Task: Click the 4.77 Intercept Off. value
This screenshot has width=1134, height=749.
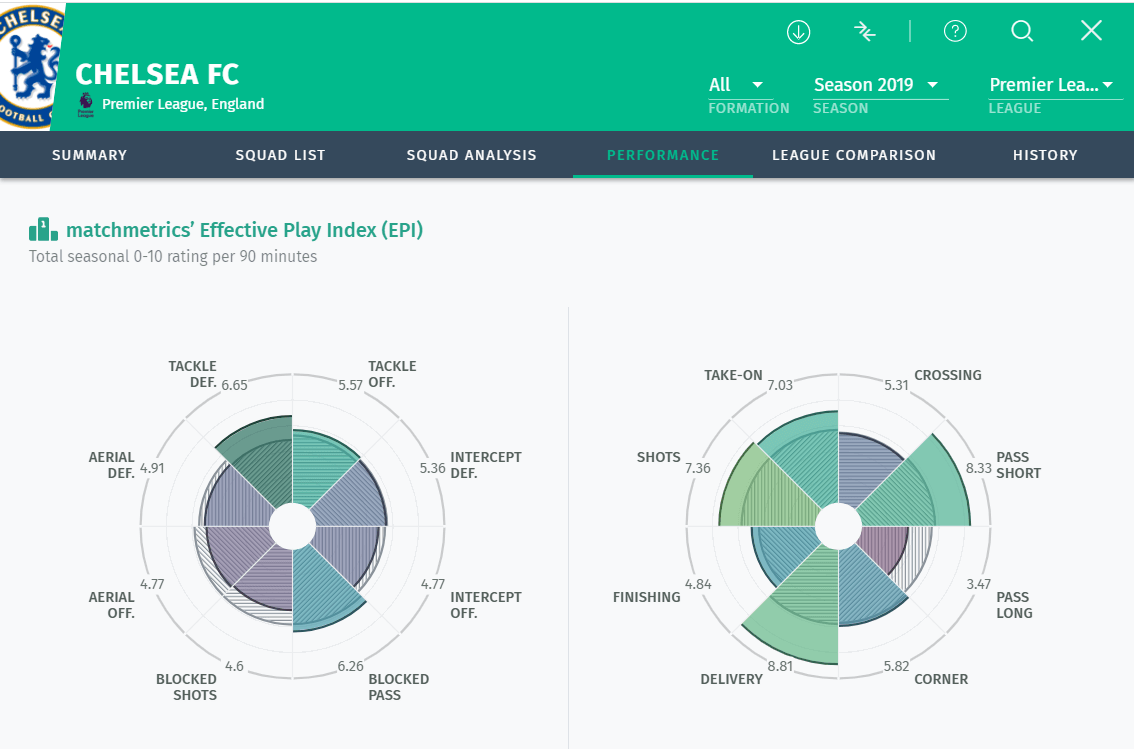Action: click(x=432, y=584)
